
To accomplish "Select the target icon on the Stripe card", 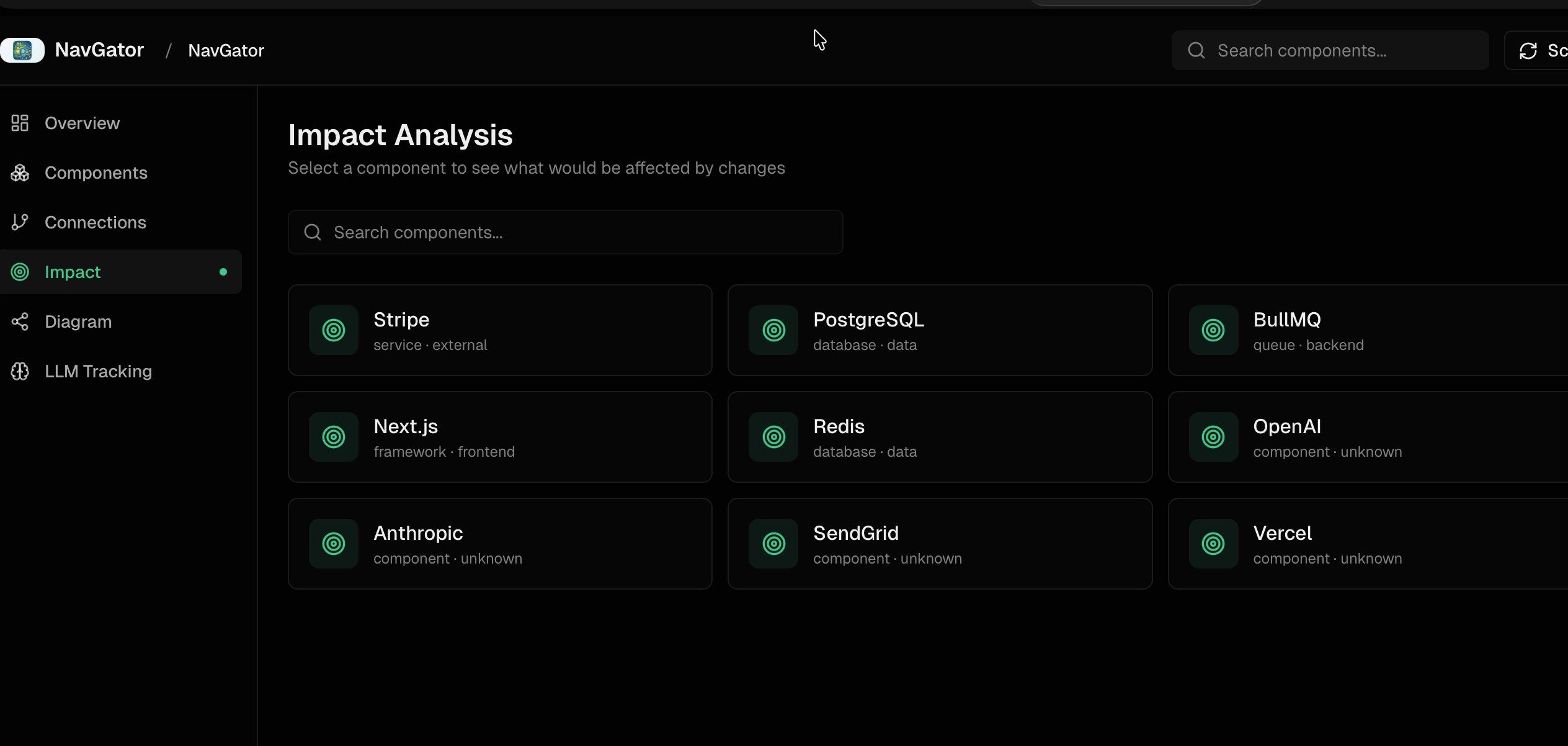I will coord(334,330).
